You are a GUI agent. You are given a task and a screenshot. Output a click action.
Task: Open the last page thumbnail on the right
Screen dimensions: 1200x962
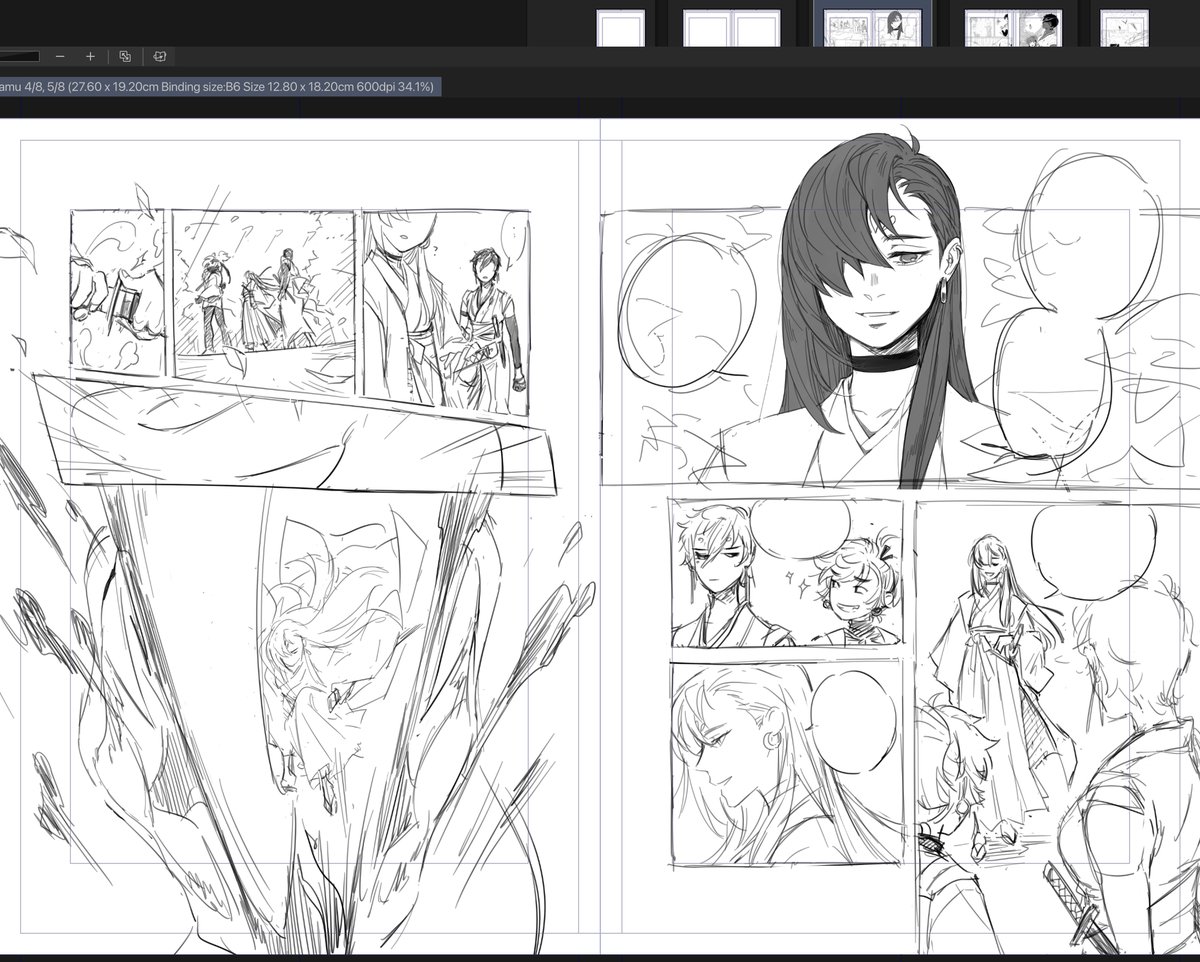[x=1124, y=28]
